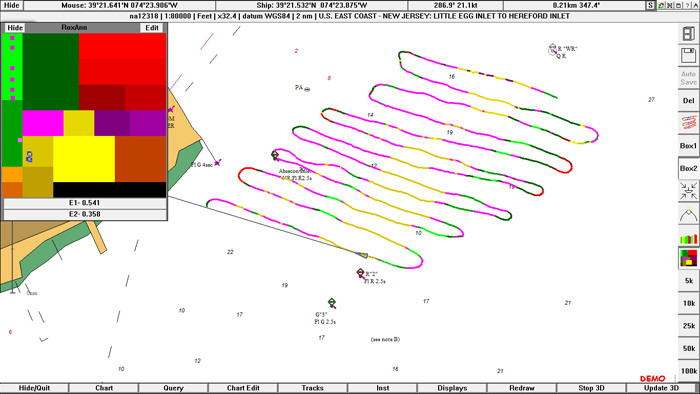The height and width of the screenshot is (394, 700).
Task: Open the colored bar histogram icon
Action: pos(688,236)
